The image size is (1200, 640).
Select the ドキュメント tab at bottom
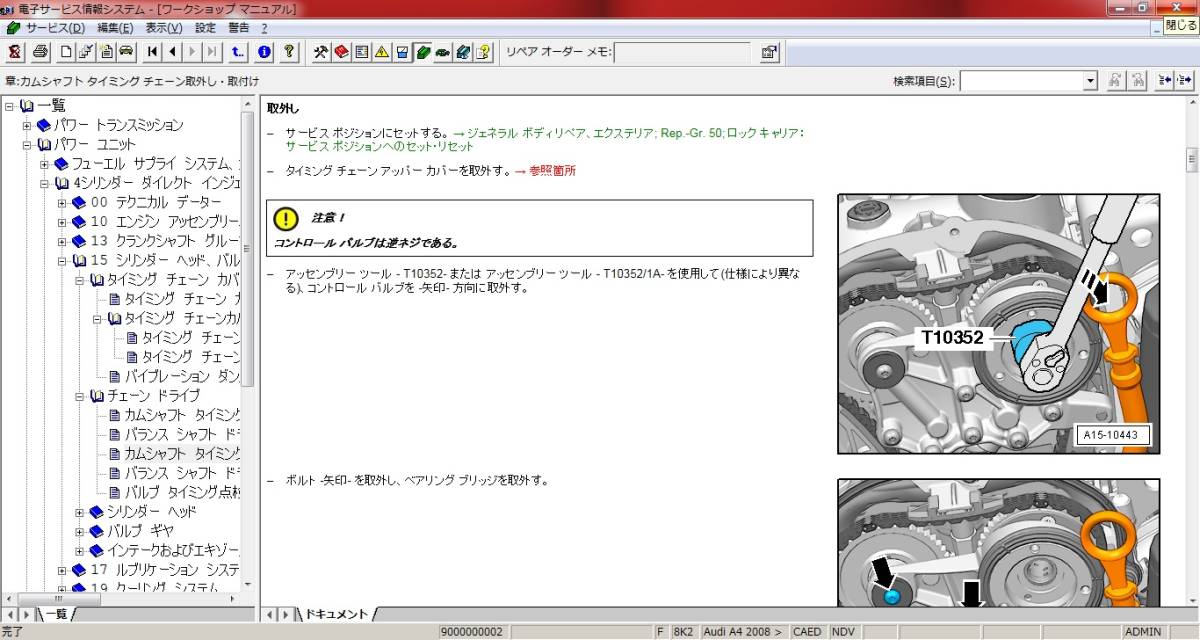[x=336, y=614]
